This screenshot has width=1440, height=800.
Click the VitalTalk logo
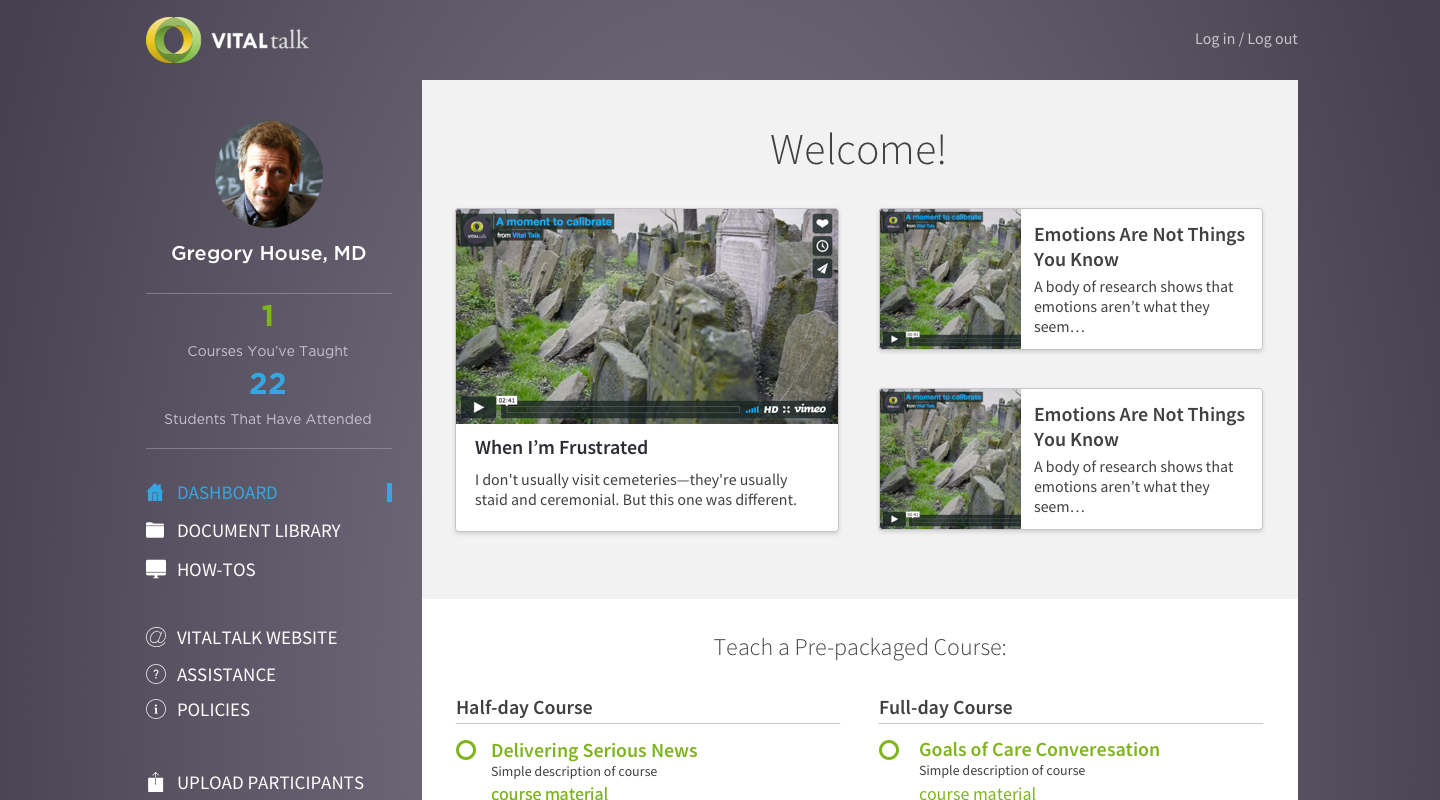tap(227, 40)
